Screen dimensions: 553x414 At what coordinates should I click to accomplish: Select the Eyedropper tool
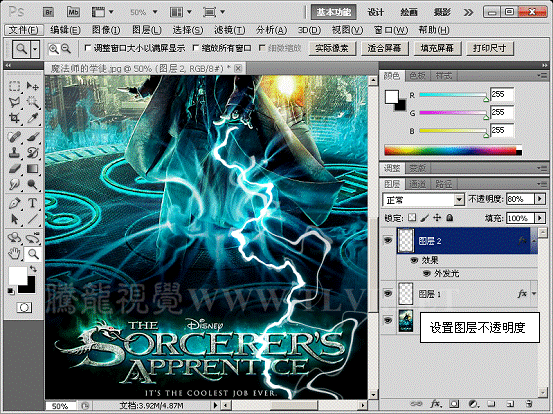pos(32,118)
